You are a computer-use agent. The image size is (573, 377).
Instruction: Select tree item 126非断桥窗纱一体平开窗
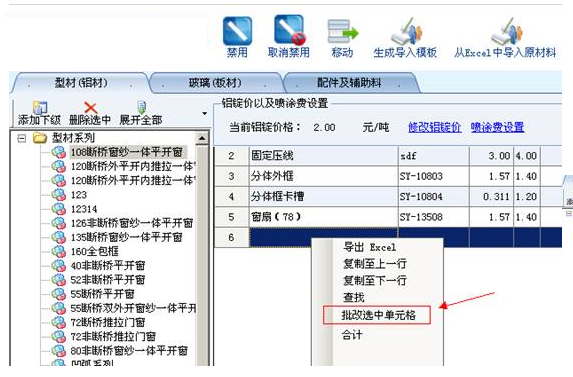132,223
